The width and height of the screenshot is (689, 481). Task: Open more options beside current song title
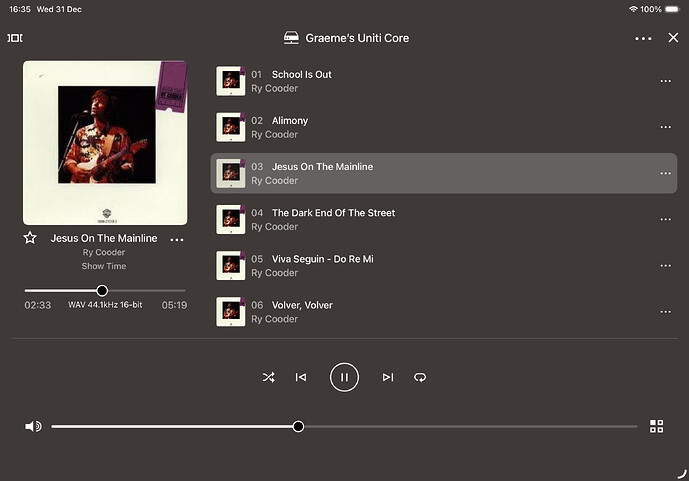click(x=177, y=239)
